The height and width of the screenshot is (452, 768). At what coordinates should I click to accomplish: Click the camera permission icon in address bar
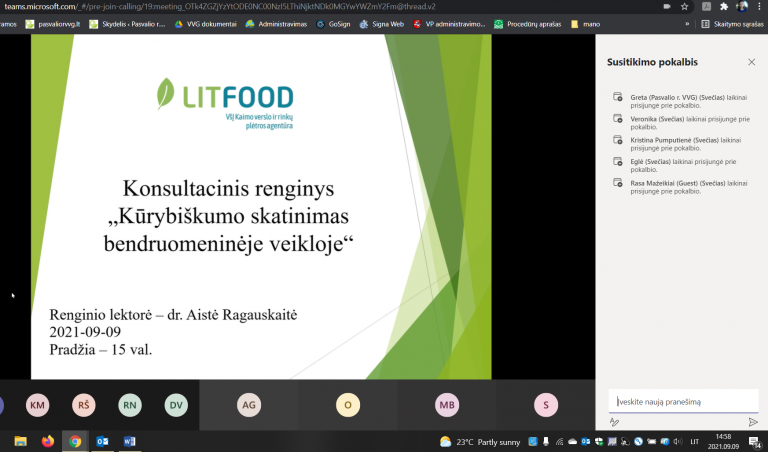667,6
